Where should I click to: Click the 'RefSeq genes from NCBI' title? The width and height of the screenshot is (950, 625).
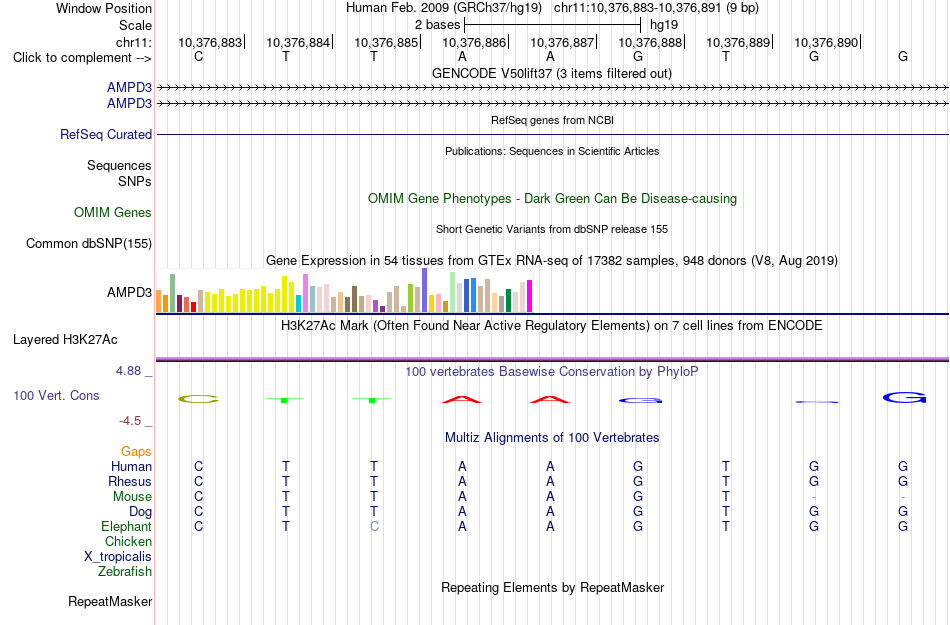[x=553, y=121]
